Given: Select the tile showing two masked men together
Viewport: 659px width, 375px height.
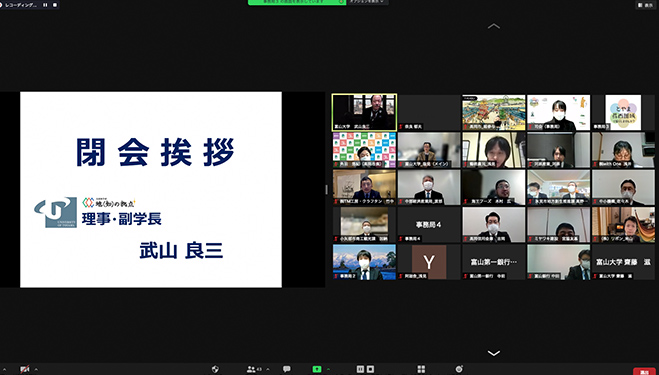Looking at the screenshot, I should pyautogui.click(x=558, y=188).
